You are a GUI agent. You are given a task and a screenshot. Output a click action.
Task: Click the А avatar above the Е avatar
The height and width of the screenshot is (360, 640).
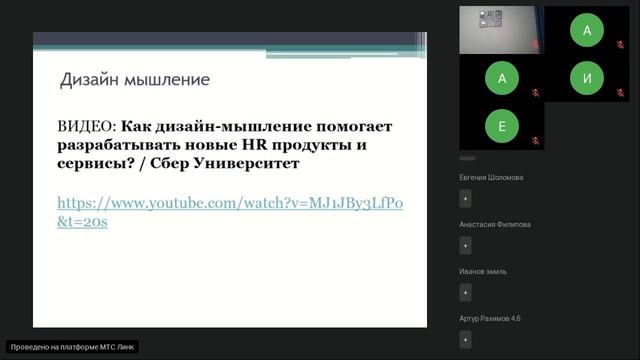pyautogui.click(x=502, y=78)
